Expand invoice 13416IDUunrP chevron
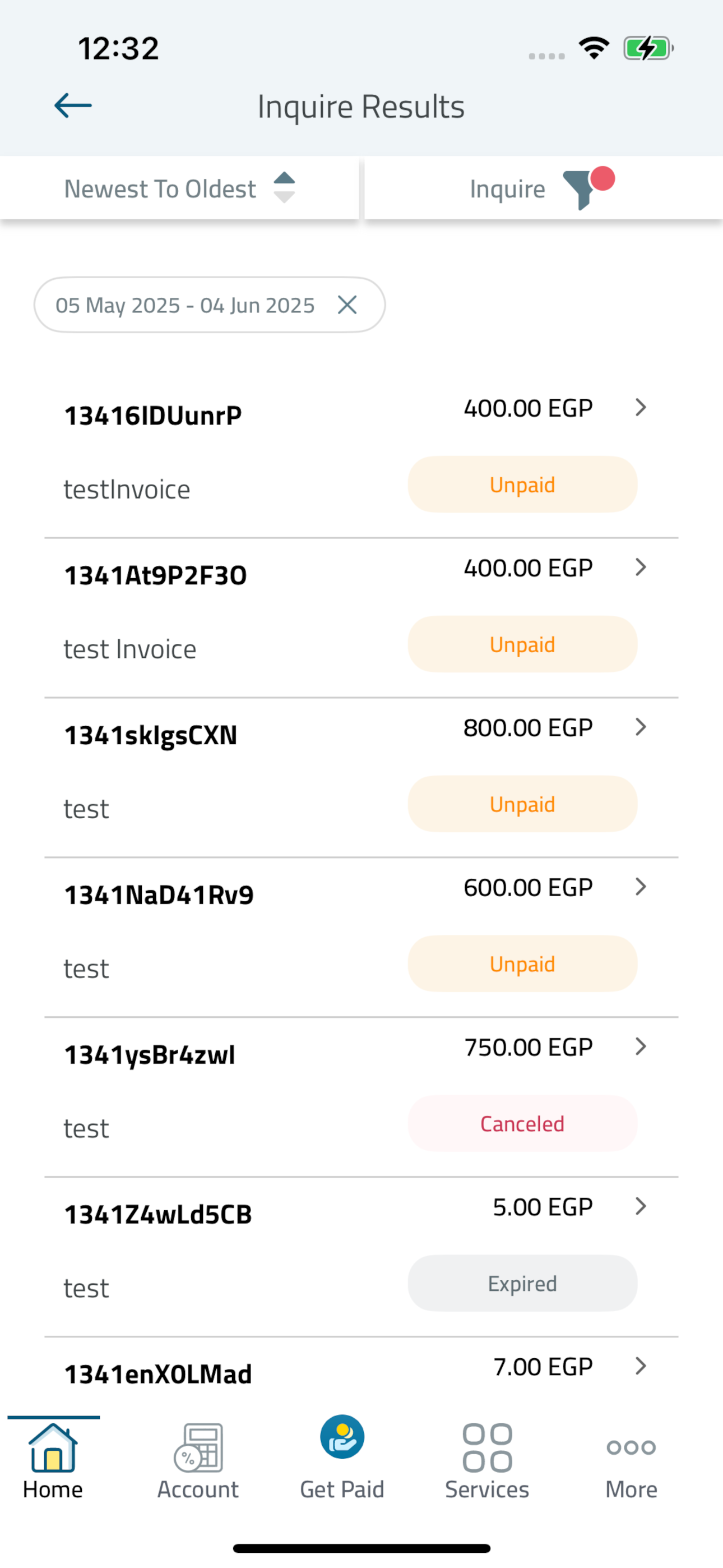Screen dimensions: 723x1568 point(640,407)
